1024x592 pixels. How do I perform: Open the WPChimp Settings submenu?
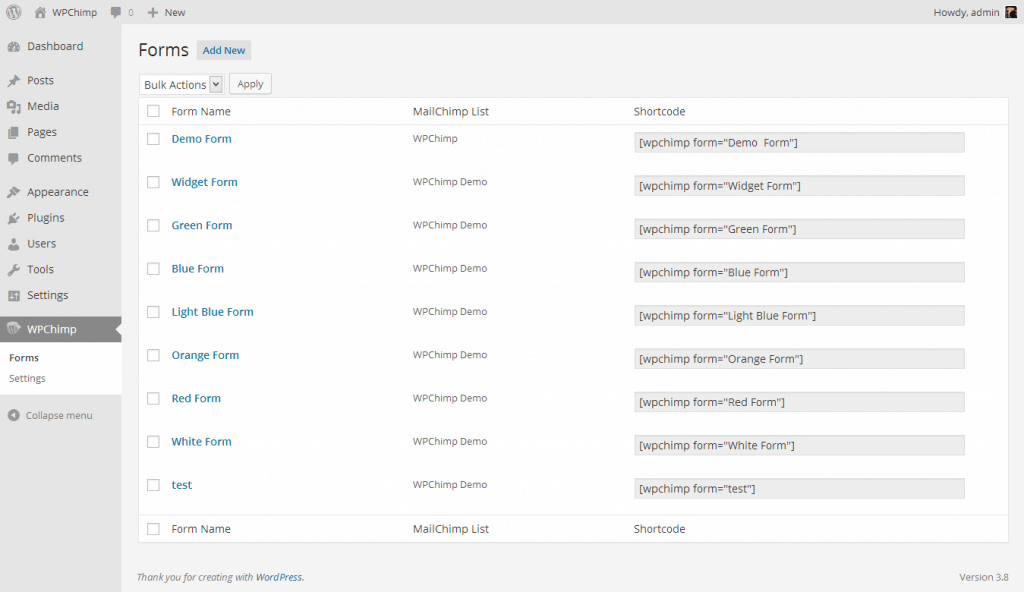(x=27, y=378)
